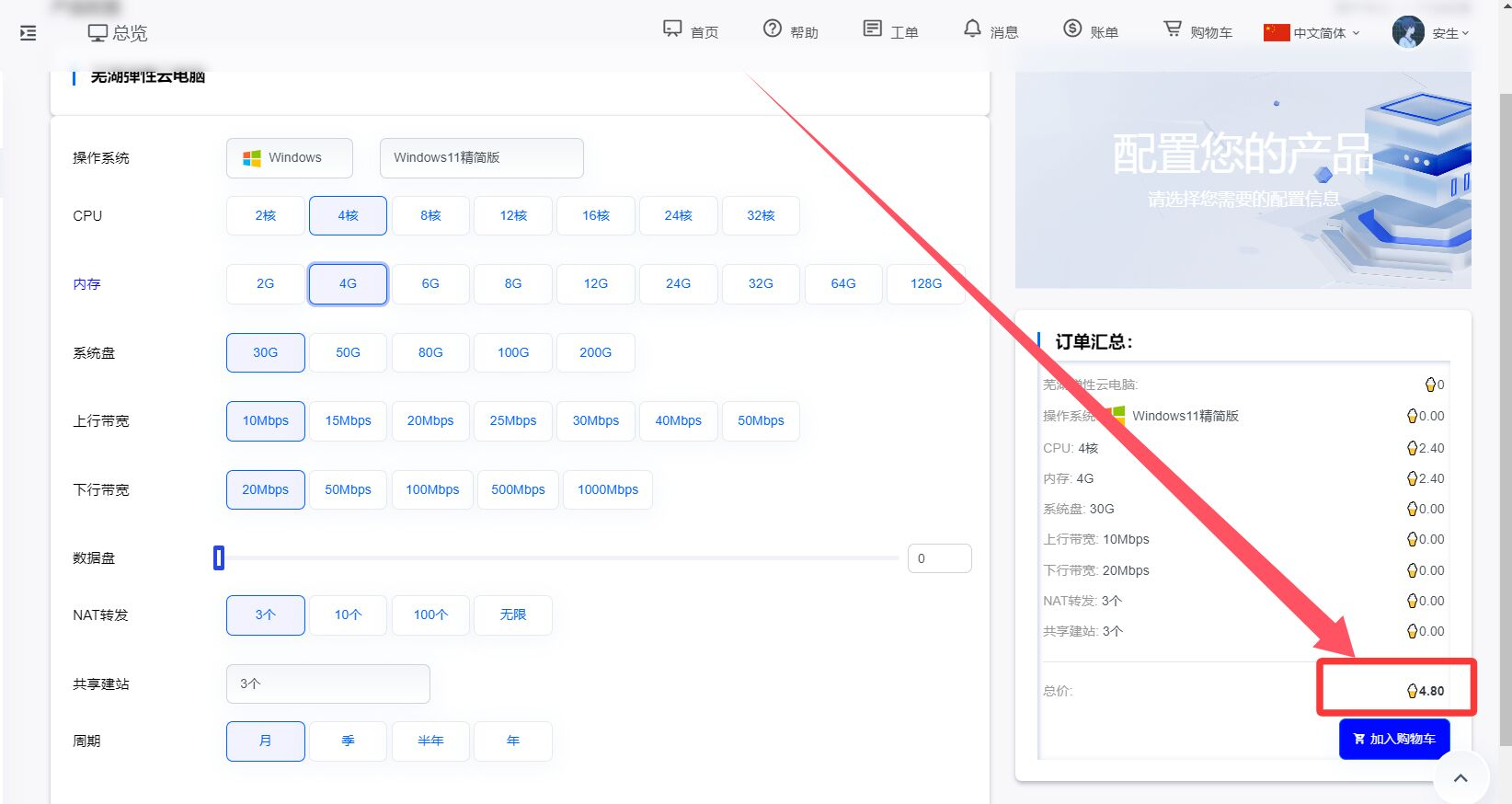Choose 8G memory option

click(x=513, y=283)
